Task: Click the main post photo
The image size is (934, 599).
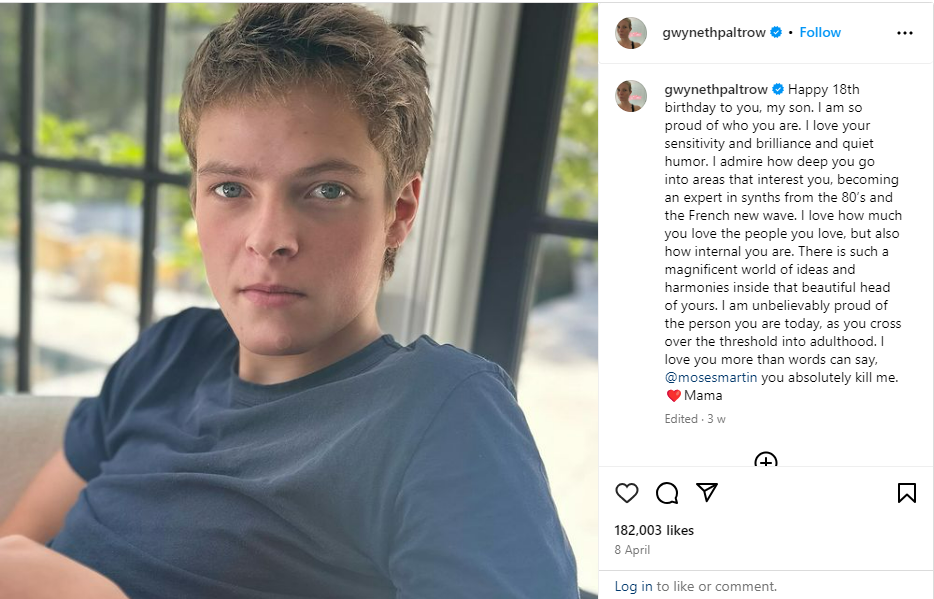Action: pyautogui.click(x=299, y=300)
